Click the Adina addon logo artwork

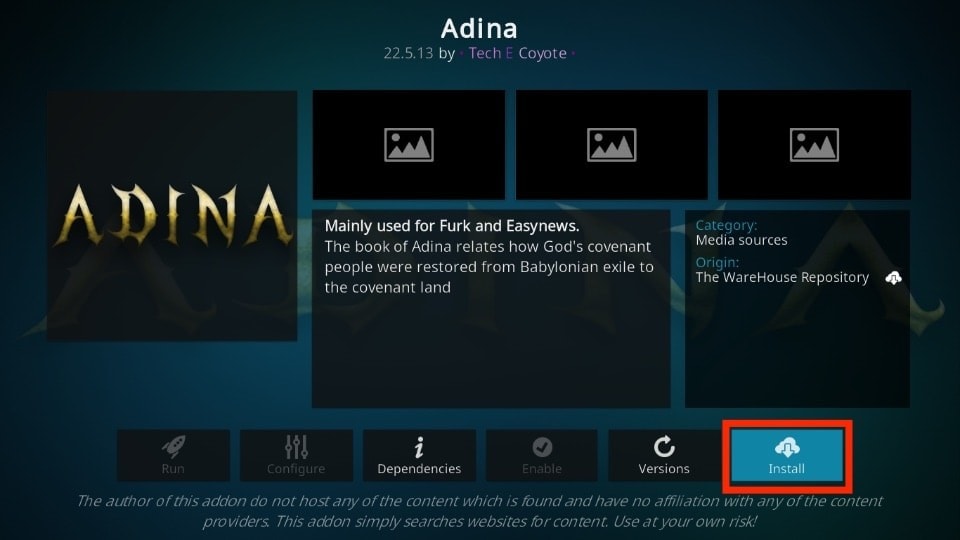pyautogui.click(x=172, y=216)
